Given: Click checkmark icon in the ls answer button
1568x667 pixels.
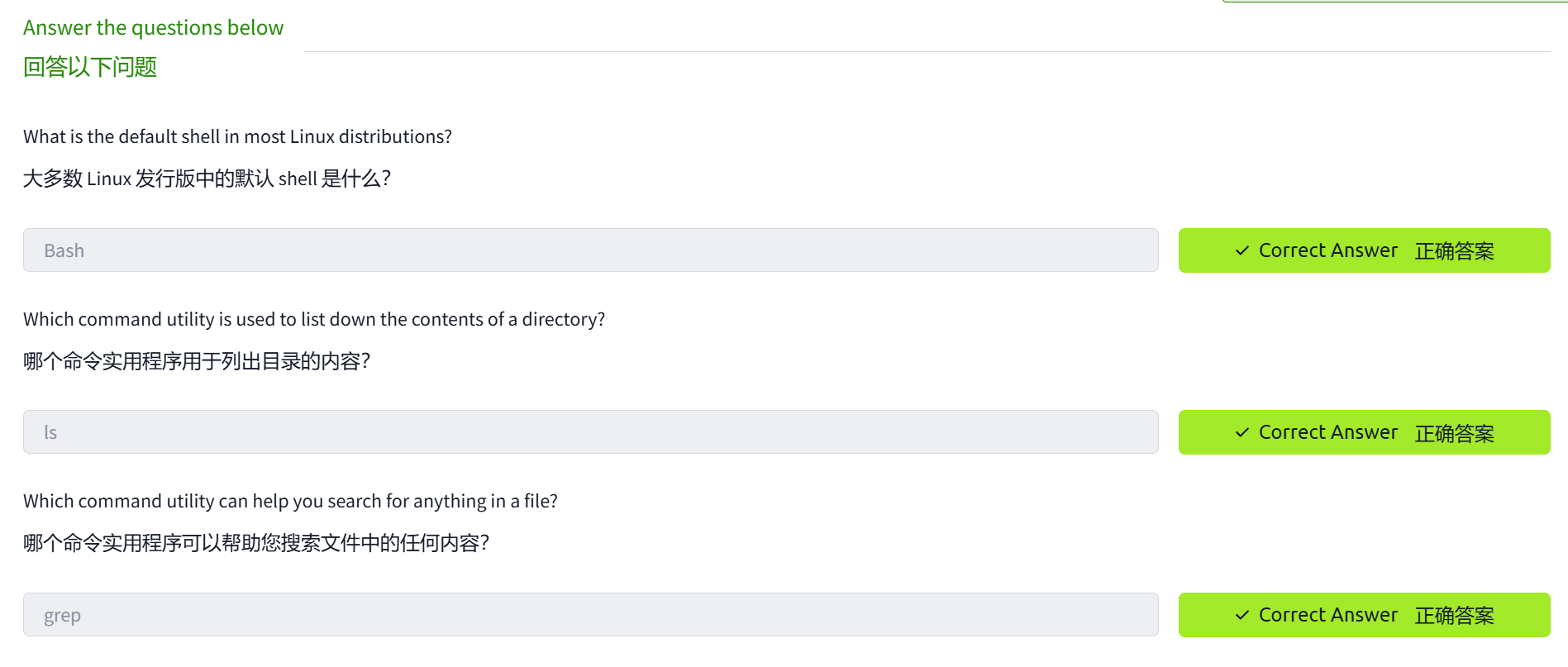Looking at the screenshot, I should coord(1242,433).
